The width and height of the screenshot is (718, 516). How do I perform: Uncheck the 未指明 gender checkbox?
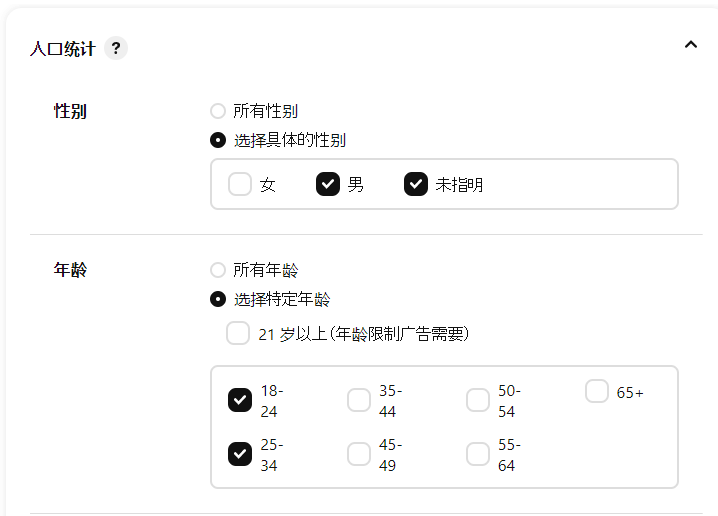pyautogui.click(x=416, y=184)
